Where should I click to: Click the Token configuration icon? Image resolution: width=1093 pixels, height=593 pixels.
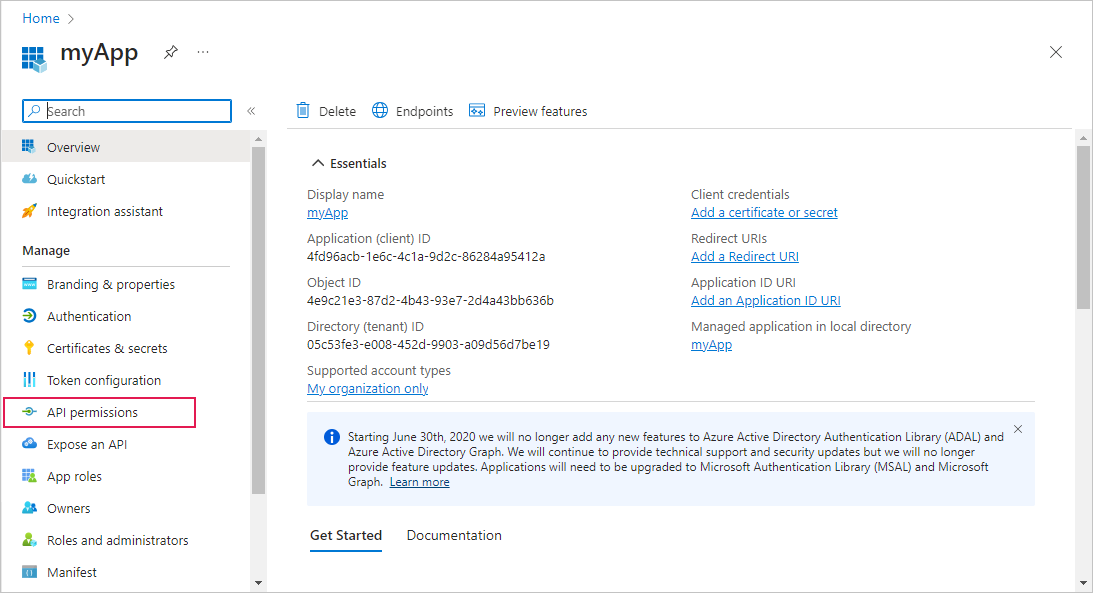coord(29,380)
